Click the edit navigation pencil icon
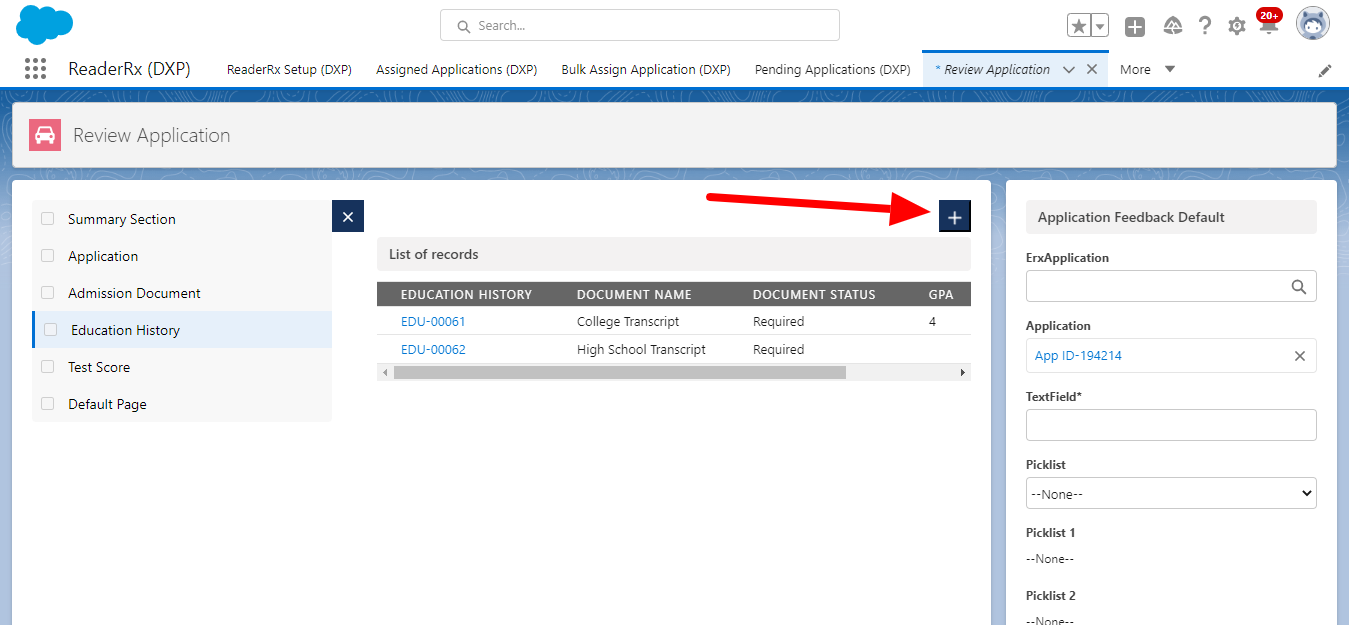This screenshot has width=1349, height=625. 1325,70
